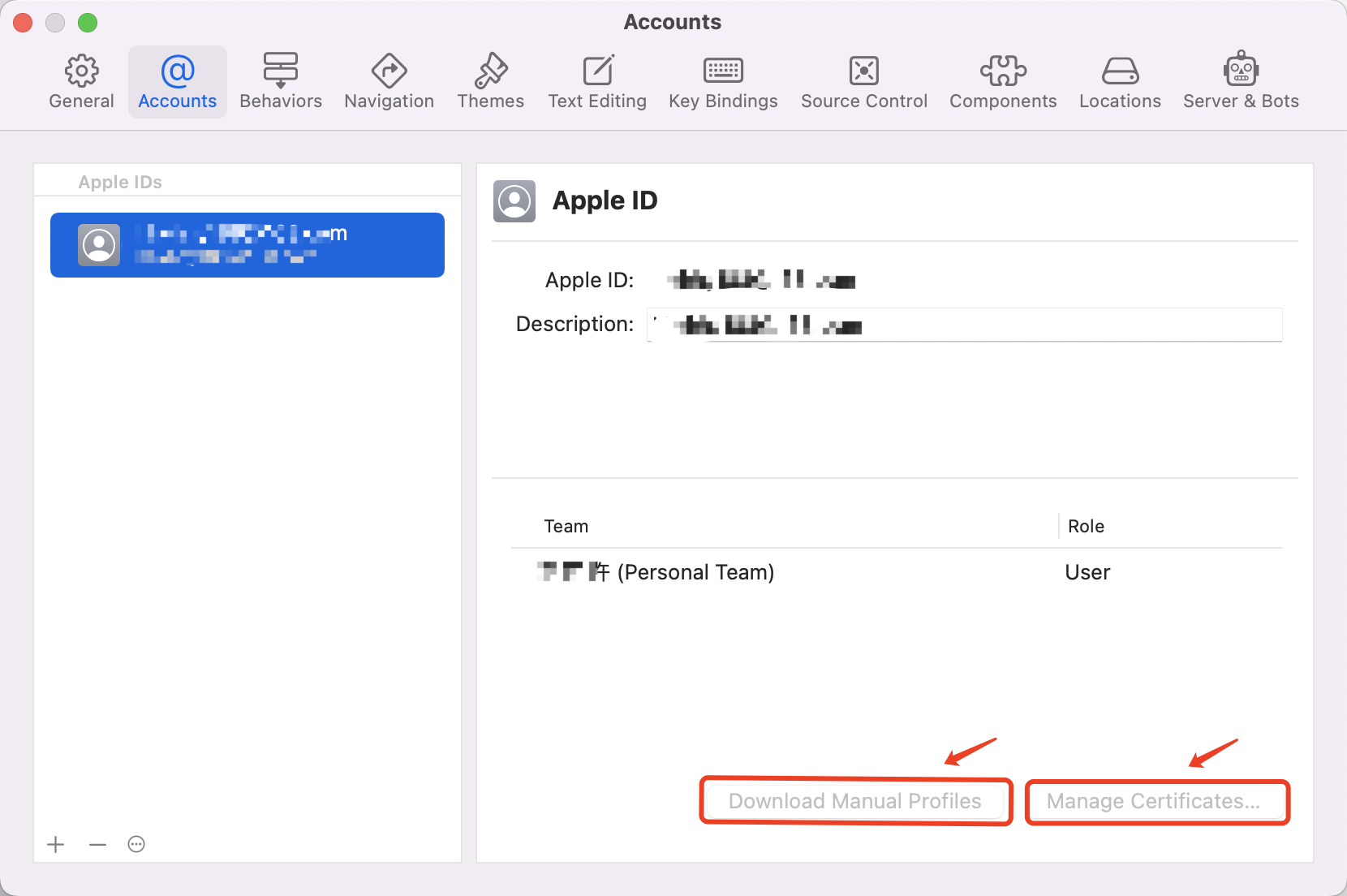Open the Locations pane

tap(1120, 80)
